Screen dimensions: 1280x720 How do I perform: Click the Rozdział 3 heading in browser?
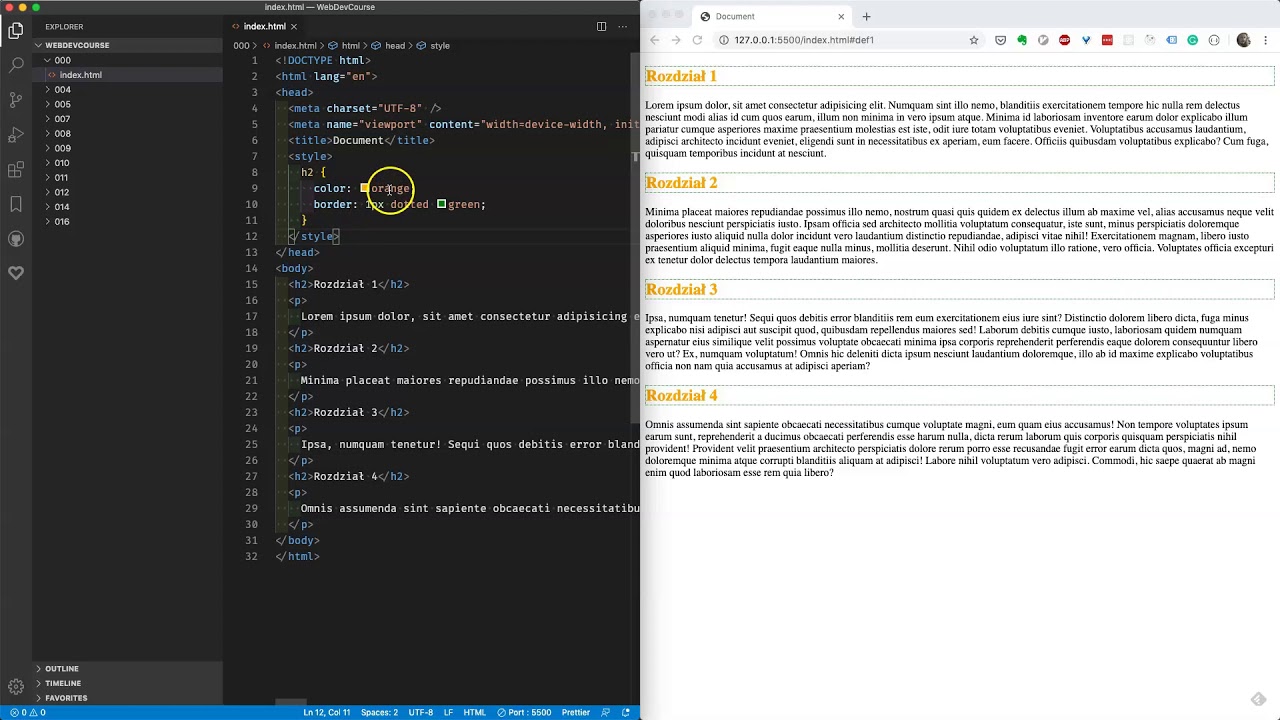pyautogui.click(x=681, y=289)
